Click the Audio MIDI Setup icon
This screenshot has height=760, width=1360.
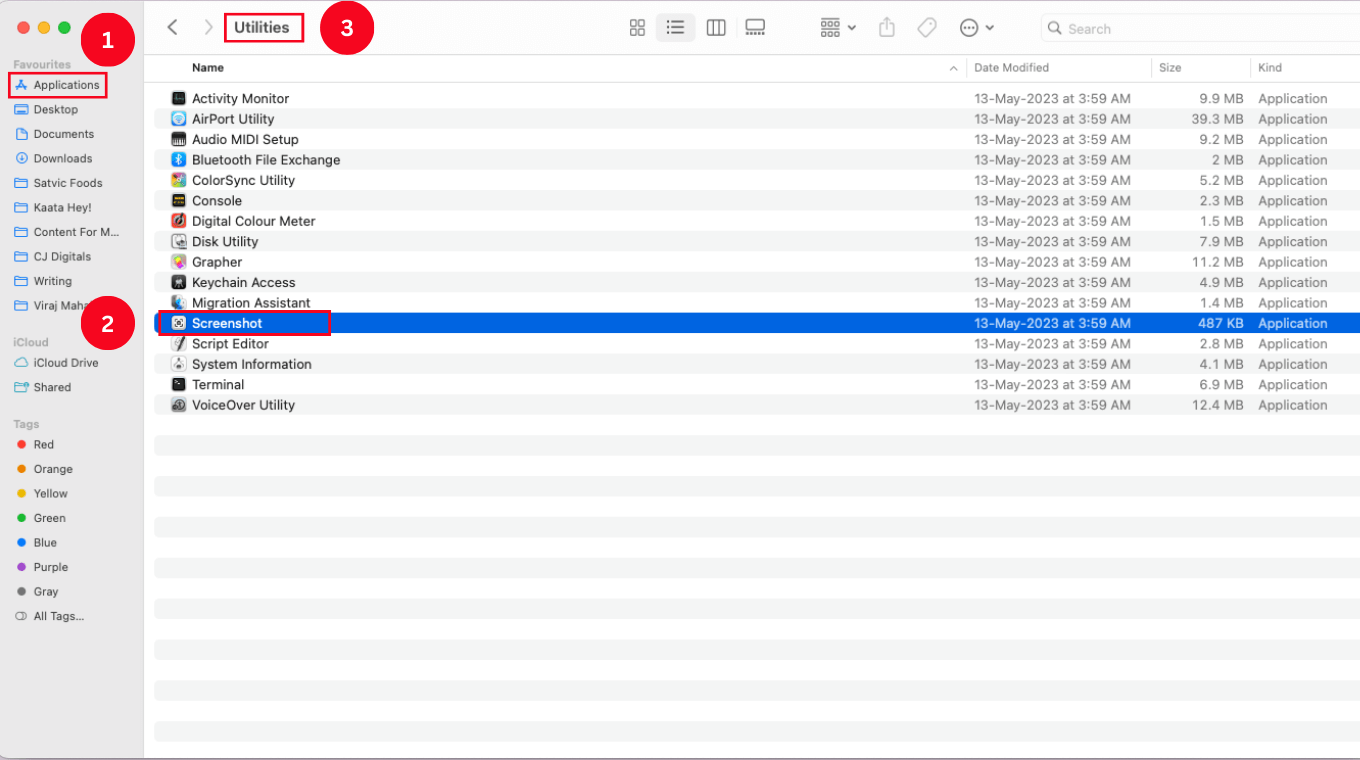pyautogui.click(x=179, y=139)
